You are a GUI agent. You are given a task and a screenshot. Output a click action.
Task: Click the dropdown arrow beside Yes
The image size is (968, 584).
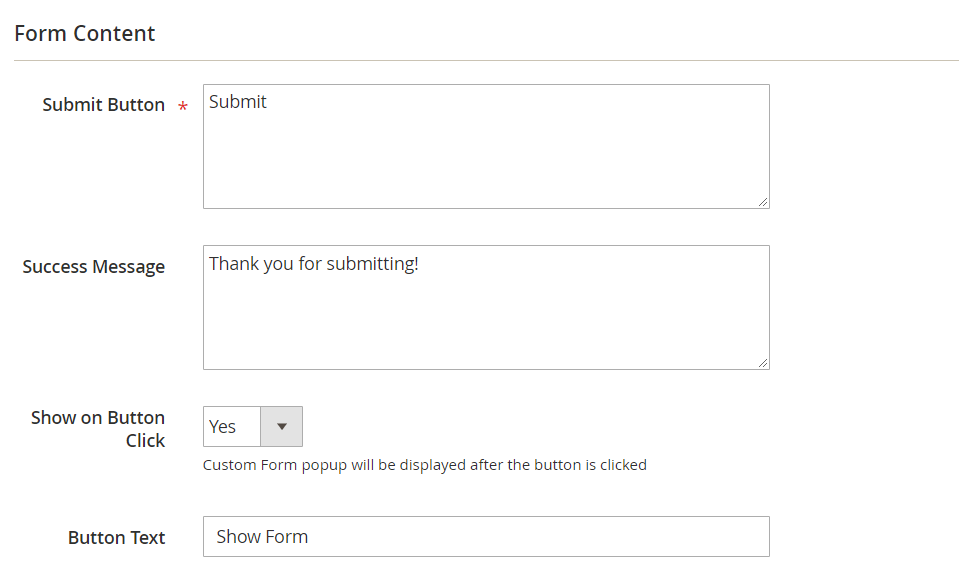282,426
